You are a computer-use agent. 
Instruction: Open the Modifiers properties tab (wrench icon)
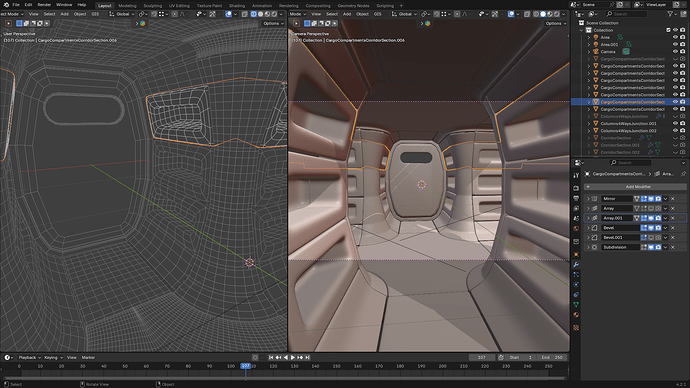point(576,264)
